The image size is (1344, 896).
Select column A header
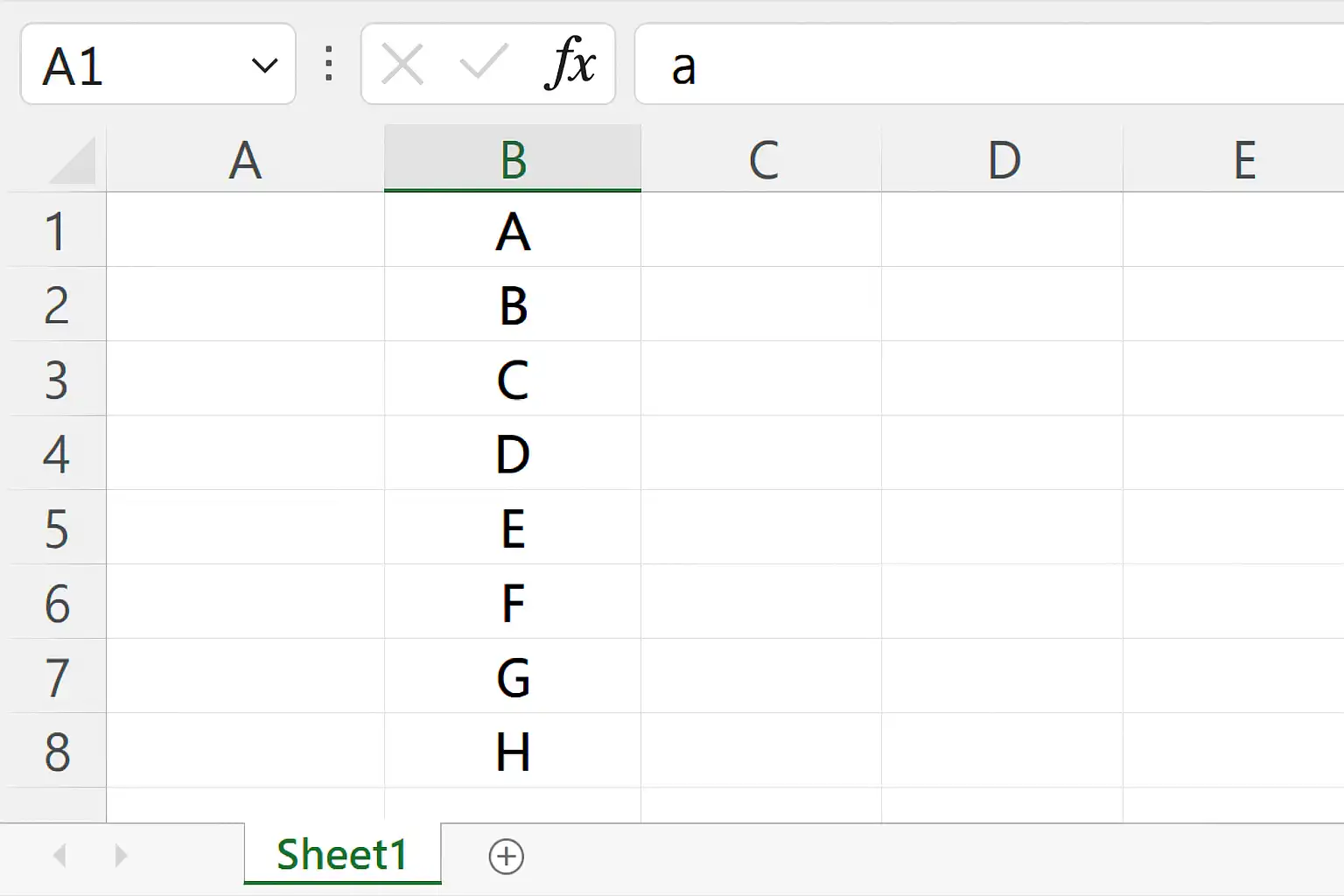(245, 159)
